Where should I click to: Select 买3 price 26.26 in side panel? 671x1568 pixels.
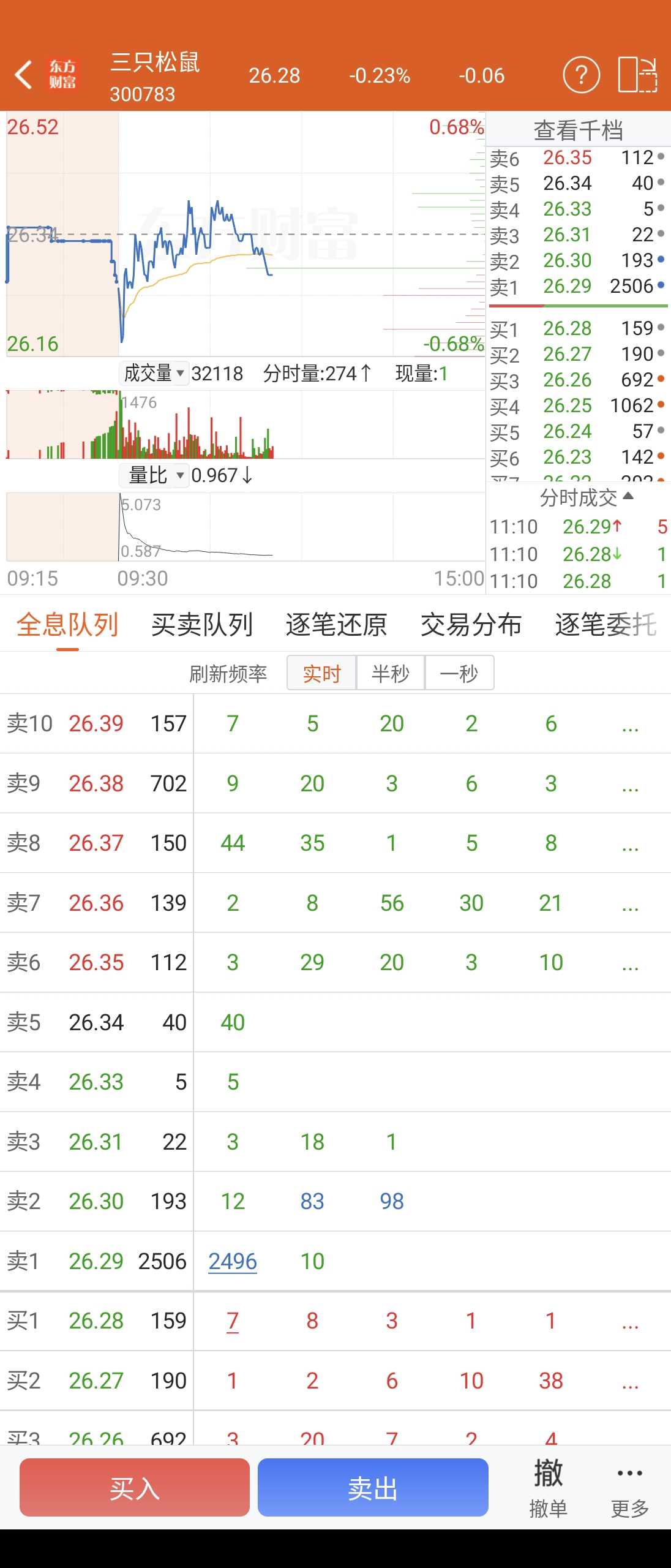[568, 380]
